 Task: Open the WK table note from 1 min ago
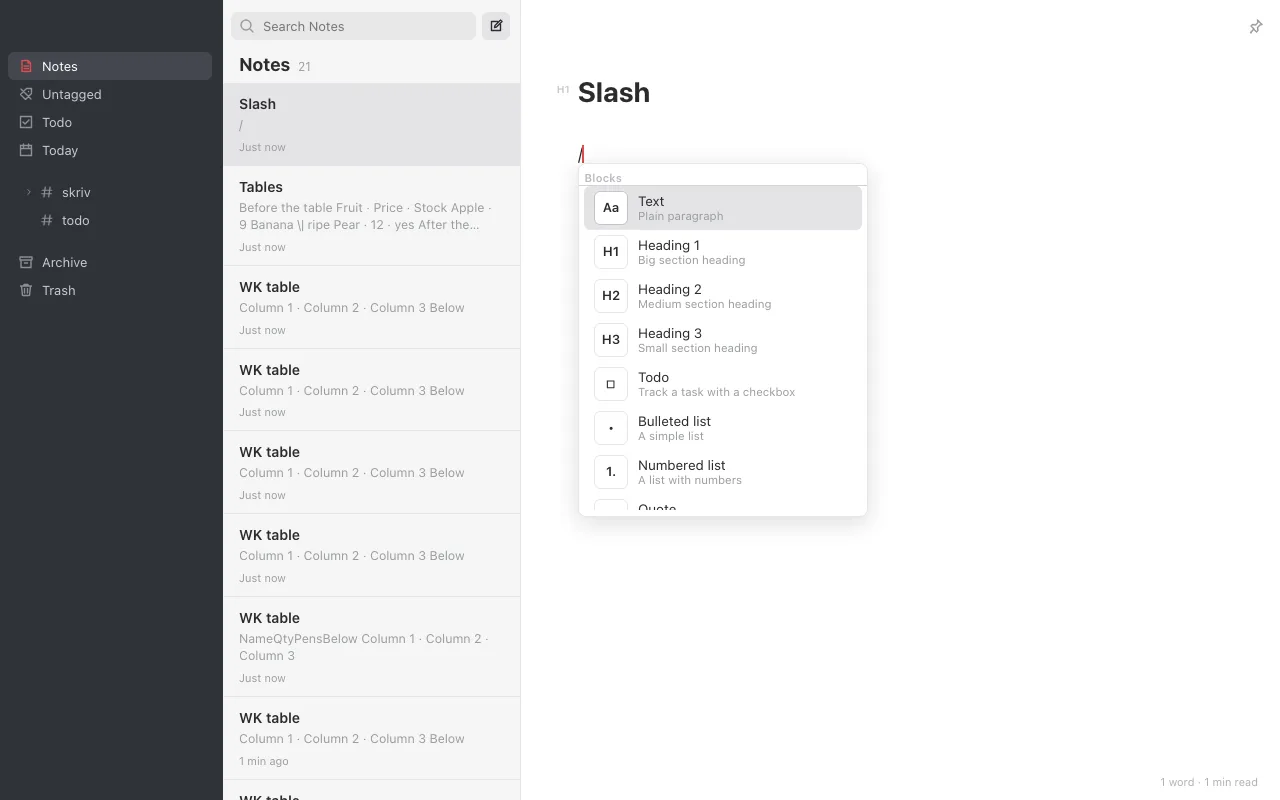click(371, 738)
